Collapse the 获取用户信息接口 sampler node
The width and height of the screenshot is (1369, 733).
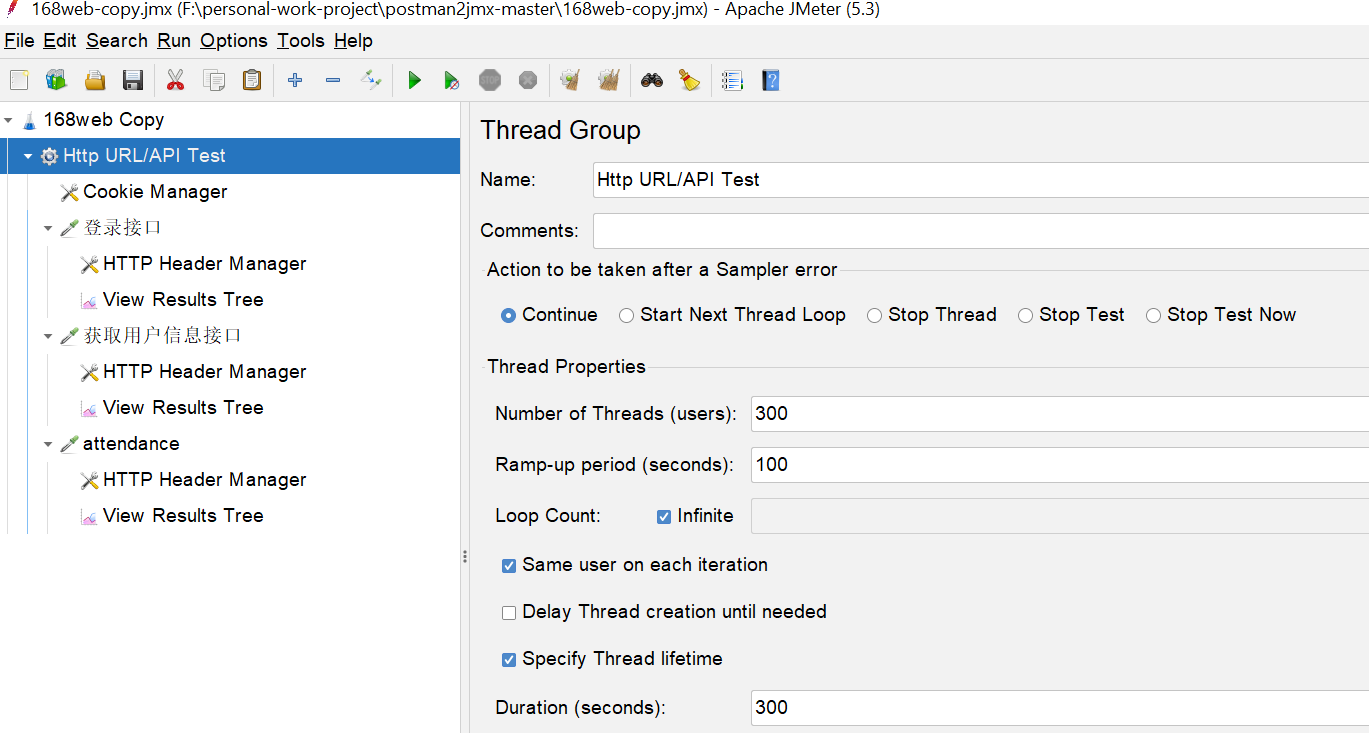[48, 337]
